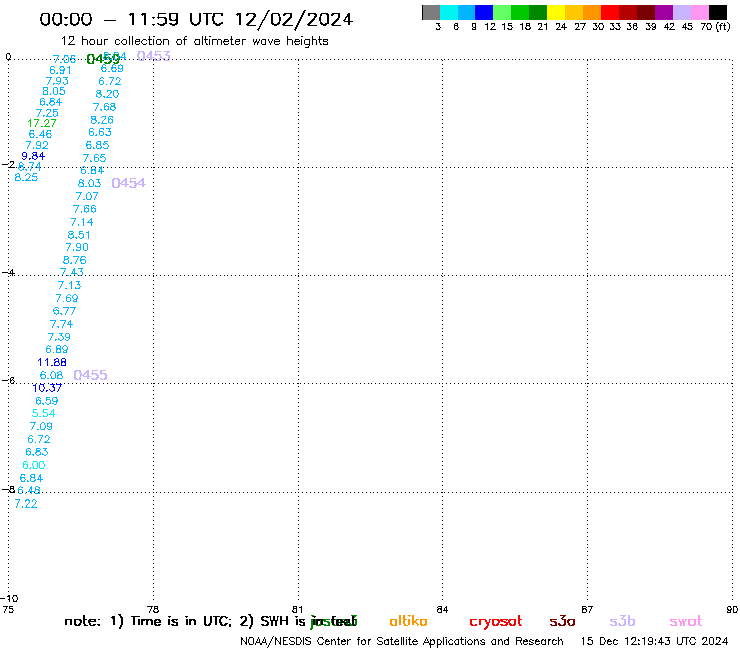Click the wave height value 7.65
The height and width of the screenshot is (650, 740).
(94, 158)
